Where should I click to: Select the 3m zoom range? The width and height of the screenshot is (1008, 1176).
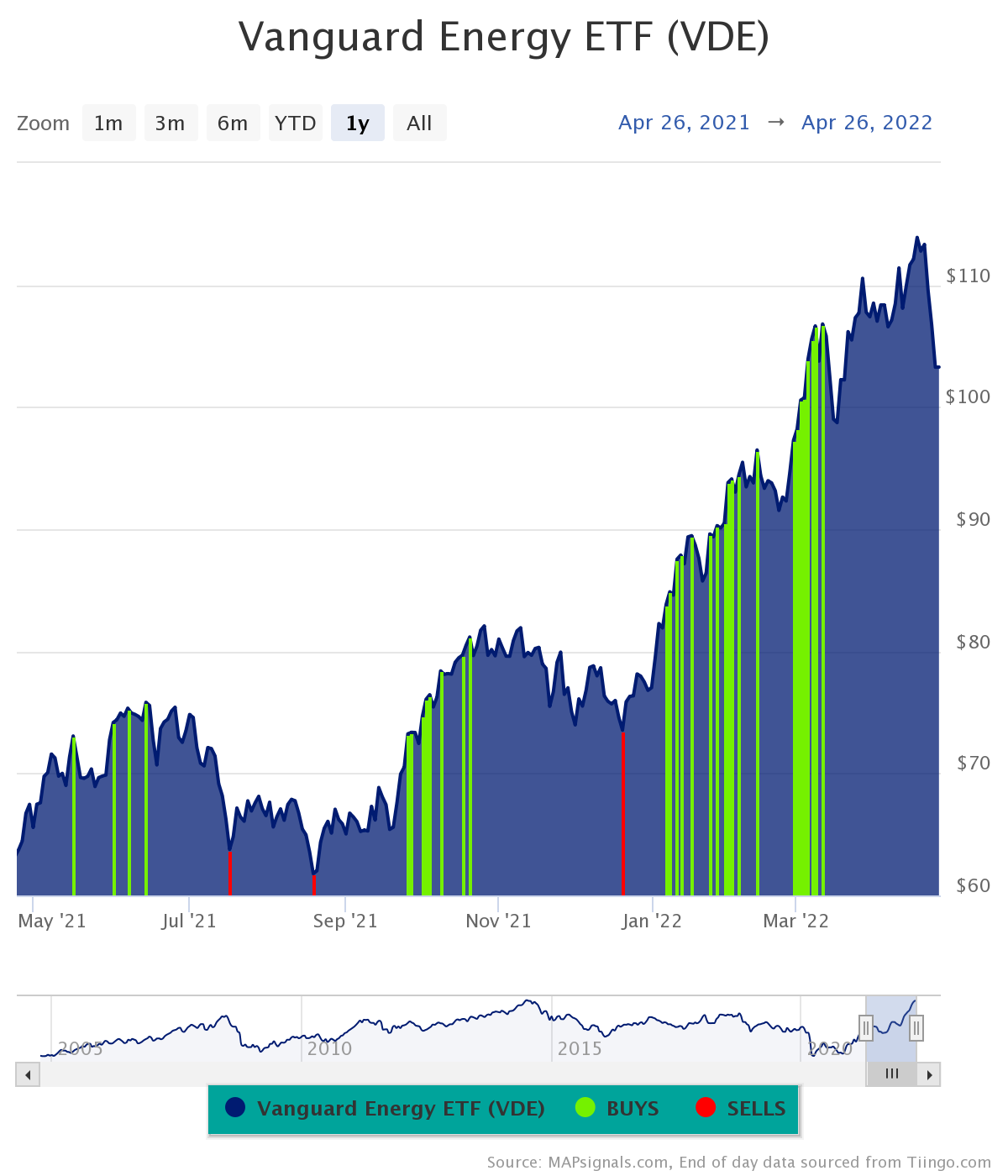point(171,123)
